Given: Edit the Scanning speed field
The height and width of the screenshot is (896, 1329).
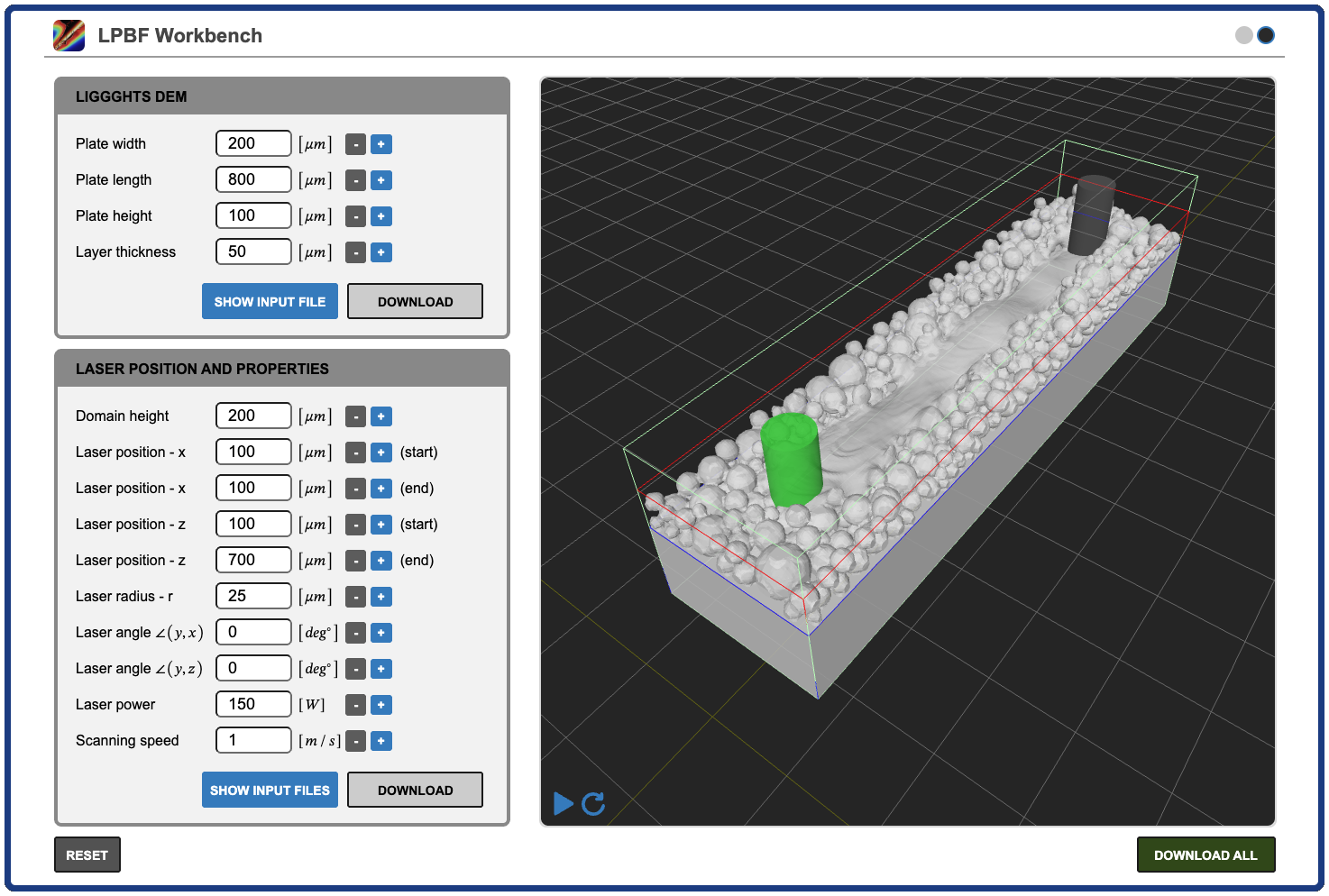Looking at the screenshot, I should tap(253, 740).
